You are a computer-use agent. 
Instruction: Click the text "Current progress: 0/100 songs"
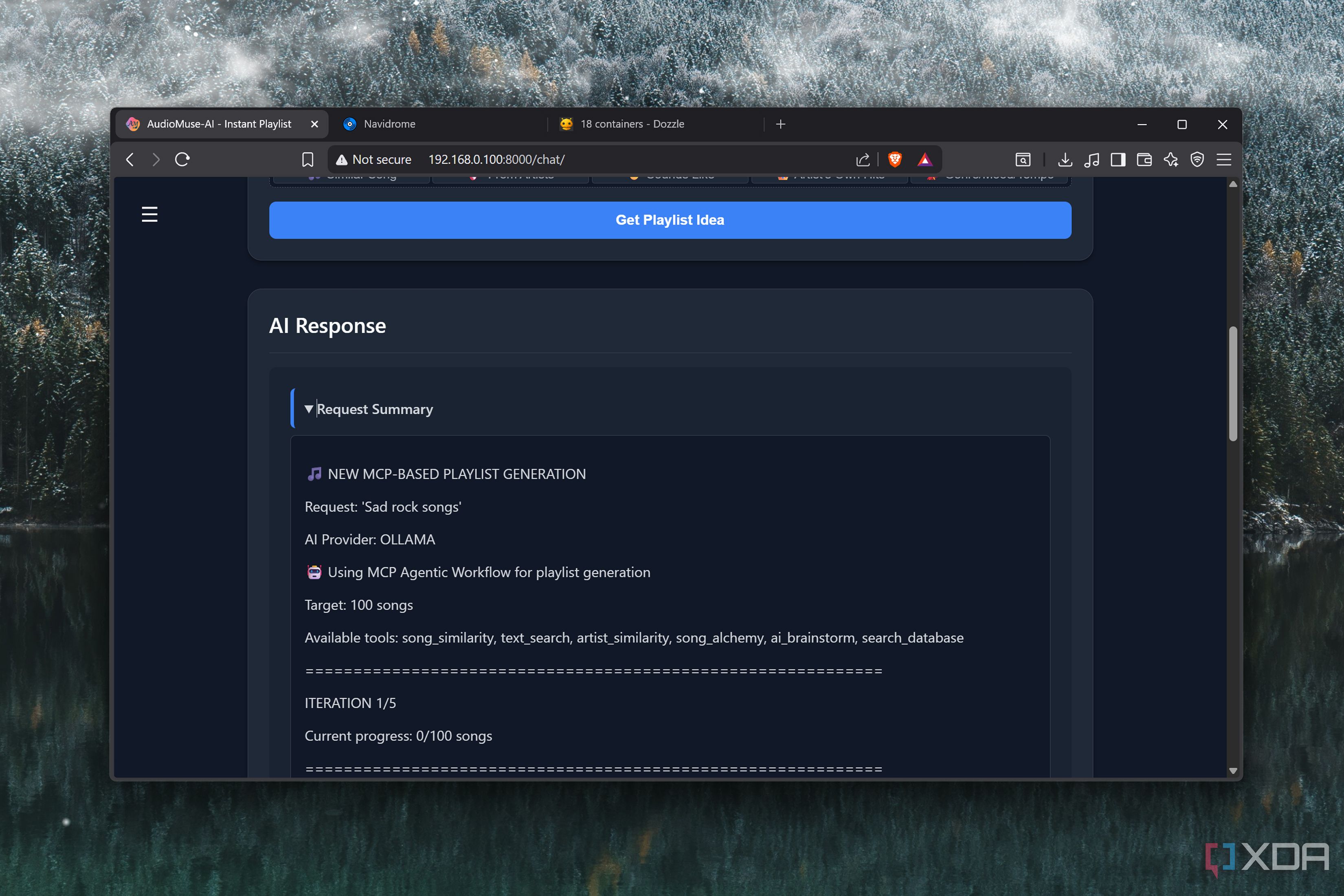click(398, 736)
